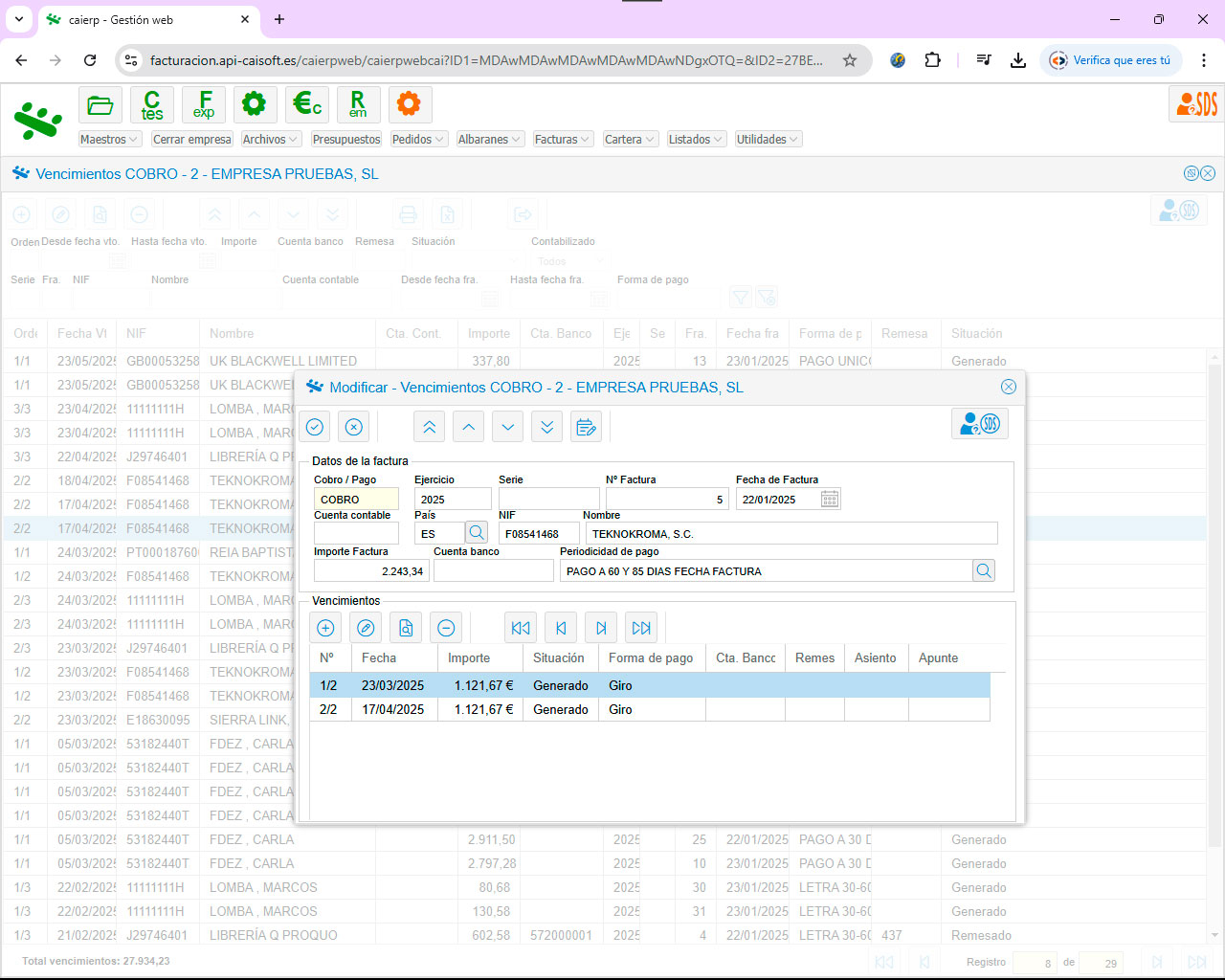Close the Modificar dialog
This screenshot has width=1225, height=980.
click(x=1009, y=387)
